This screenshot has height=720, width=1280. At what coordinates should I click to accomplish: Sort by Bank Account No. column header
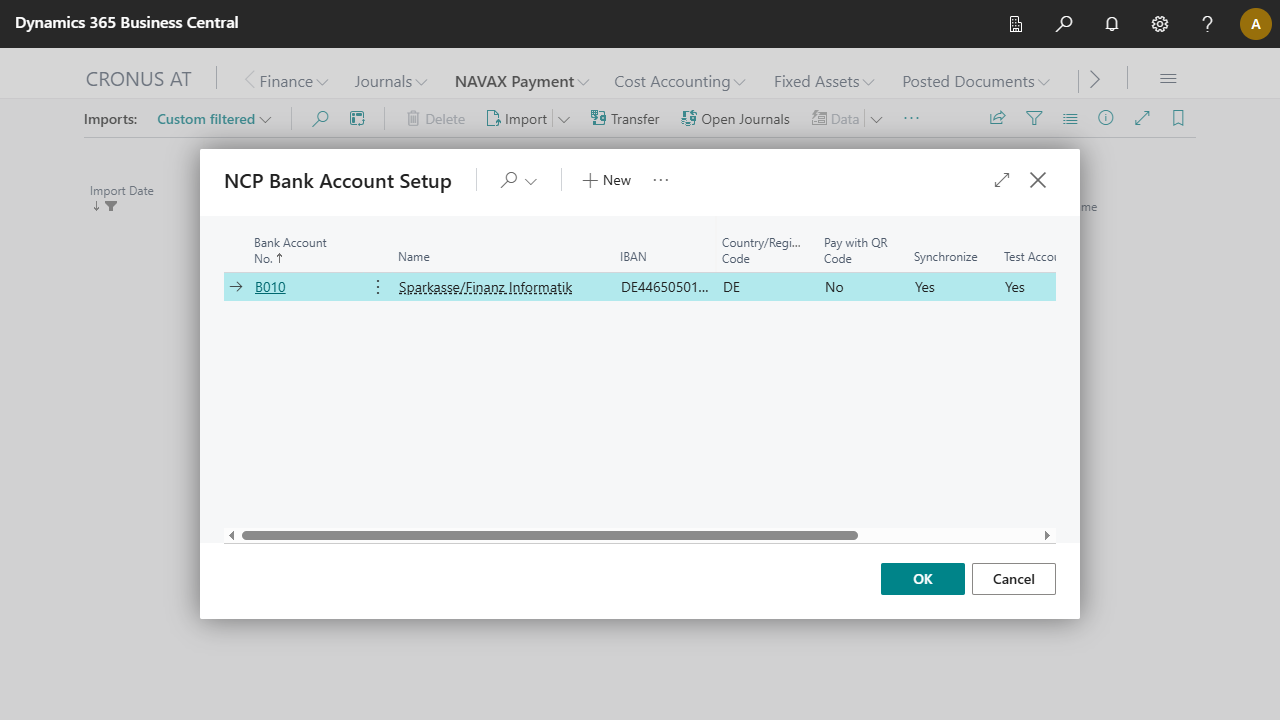pos(290,250)
